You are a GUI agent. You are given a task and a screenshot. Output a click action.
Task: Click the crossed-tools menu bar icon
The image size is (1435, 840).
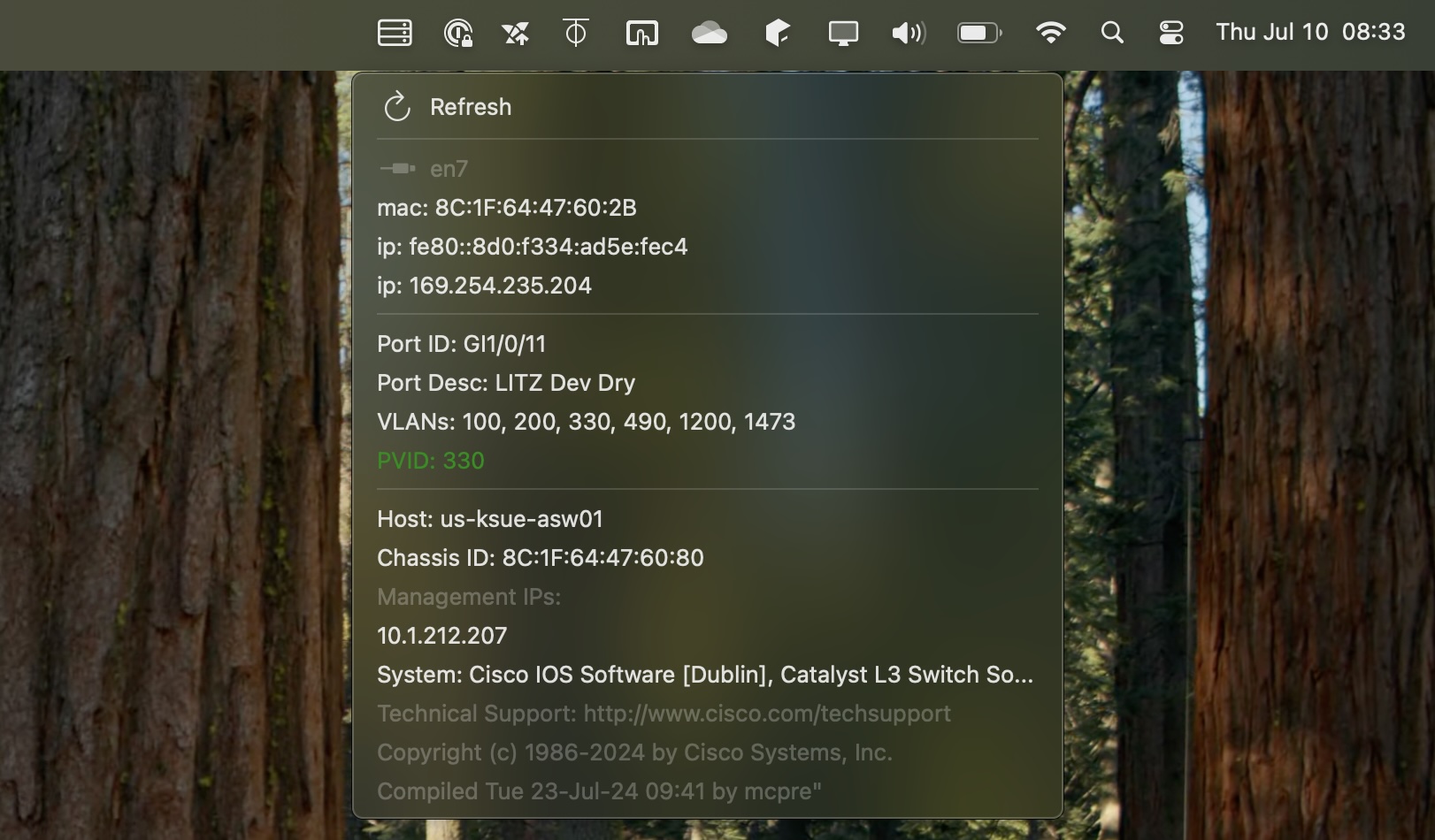click(516, 34)
